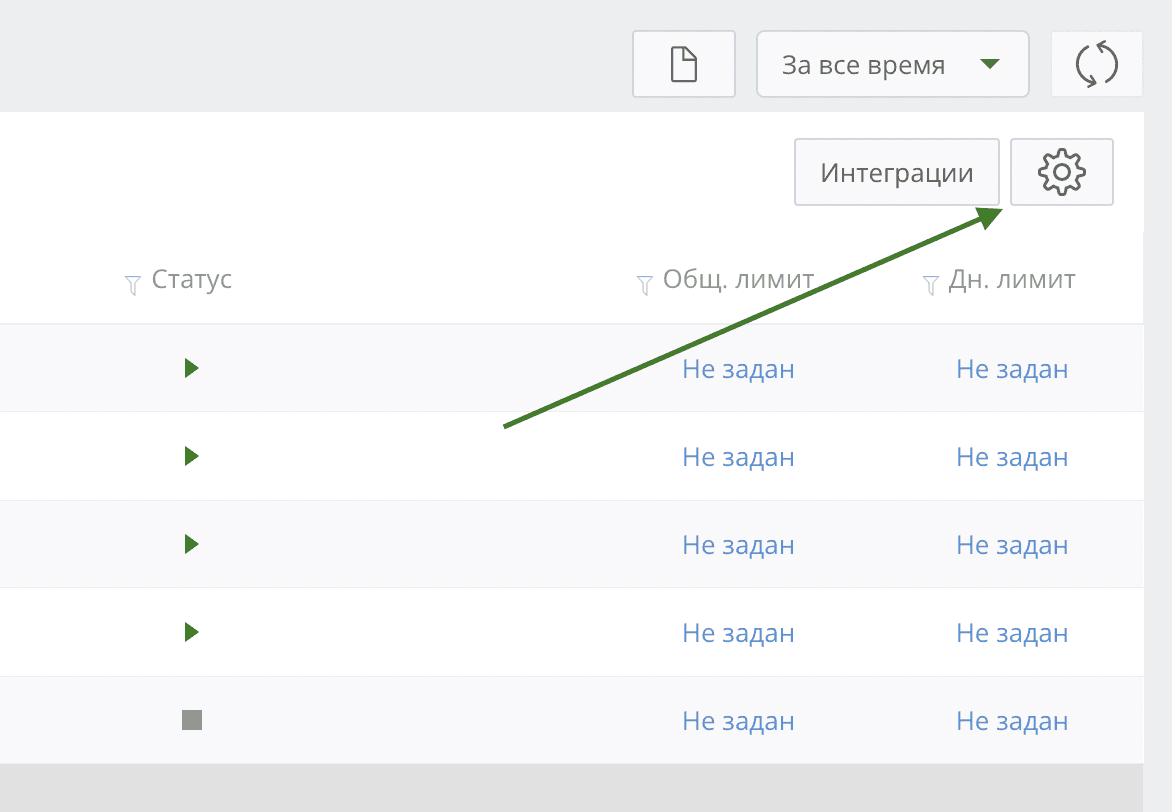Open settings via the gear icon
Screen dimensions: 1172x812
click(x=1062, y=173)
